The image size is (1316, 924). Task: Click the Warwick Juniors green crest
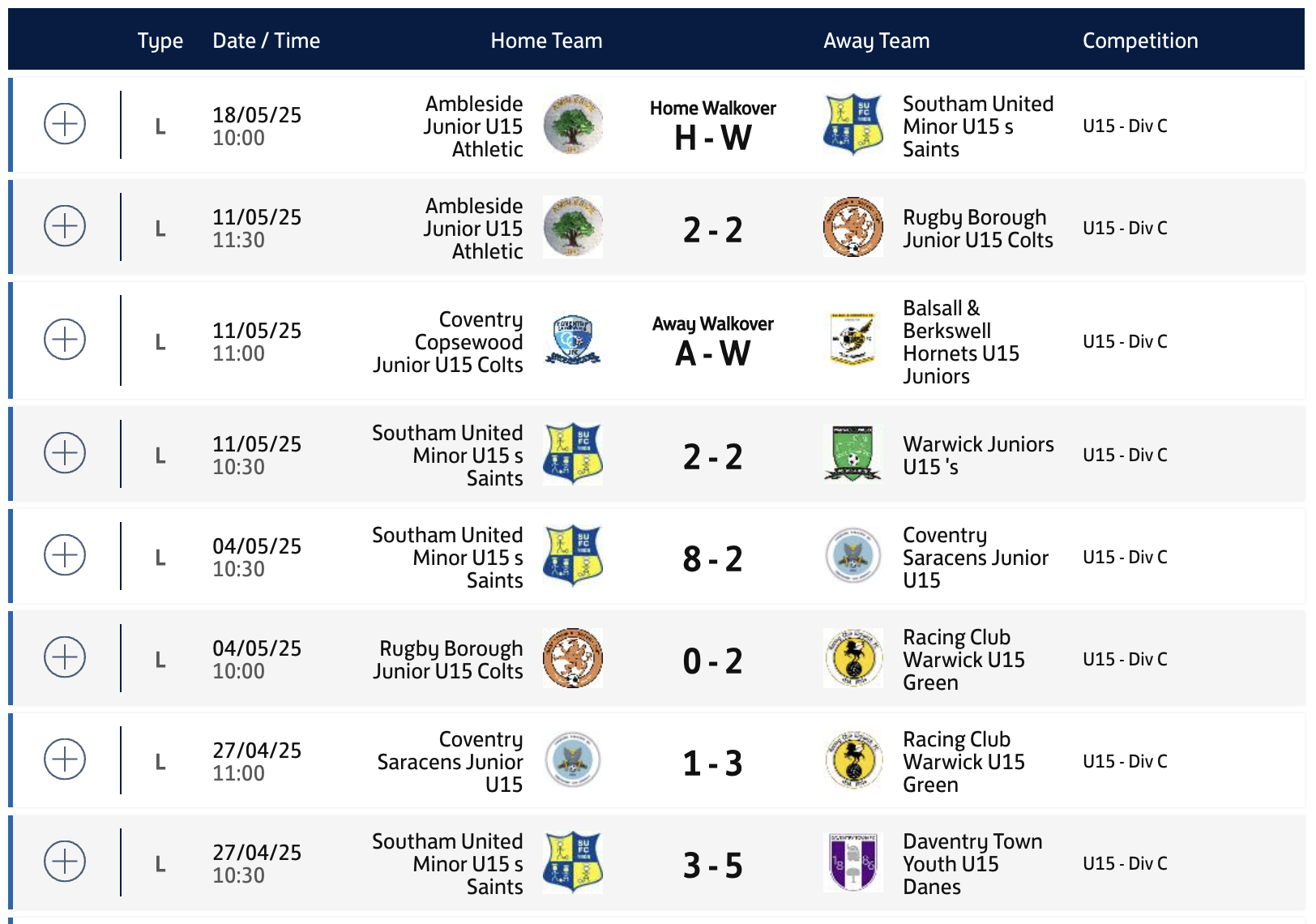pos(853,453)
